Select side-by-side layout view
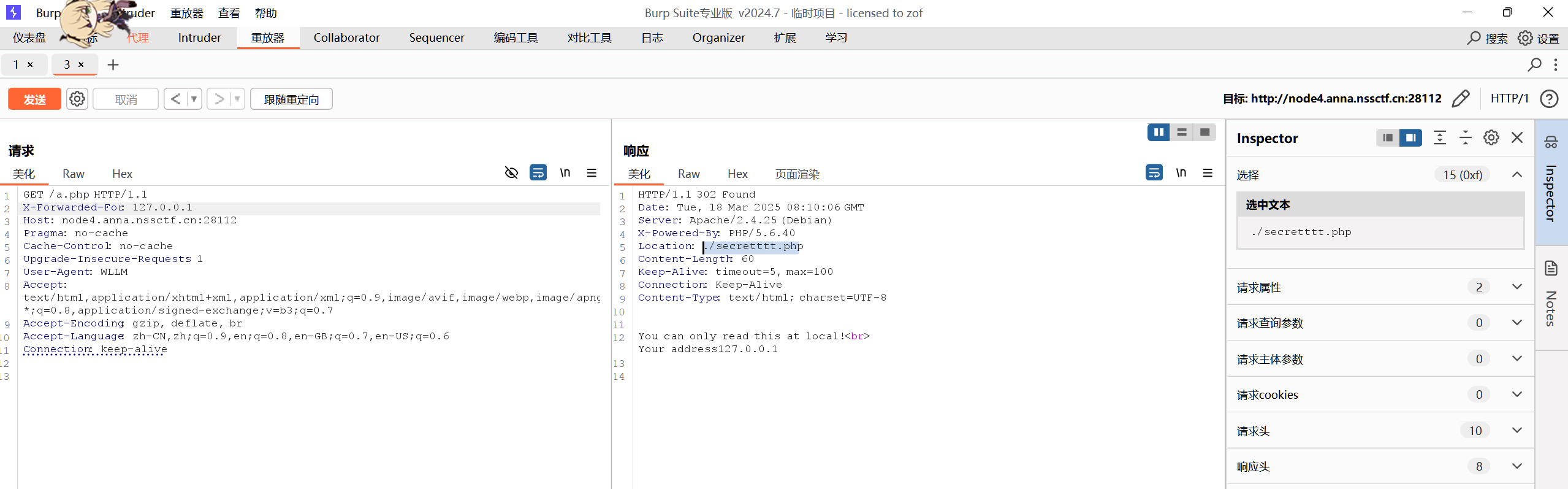 click(x=1158, y=133)
